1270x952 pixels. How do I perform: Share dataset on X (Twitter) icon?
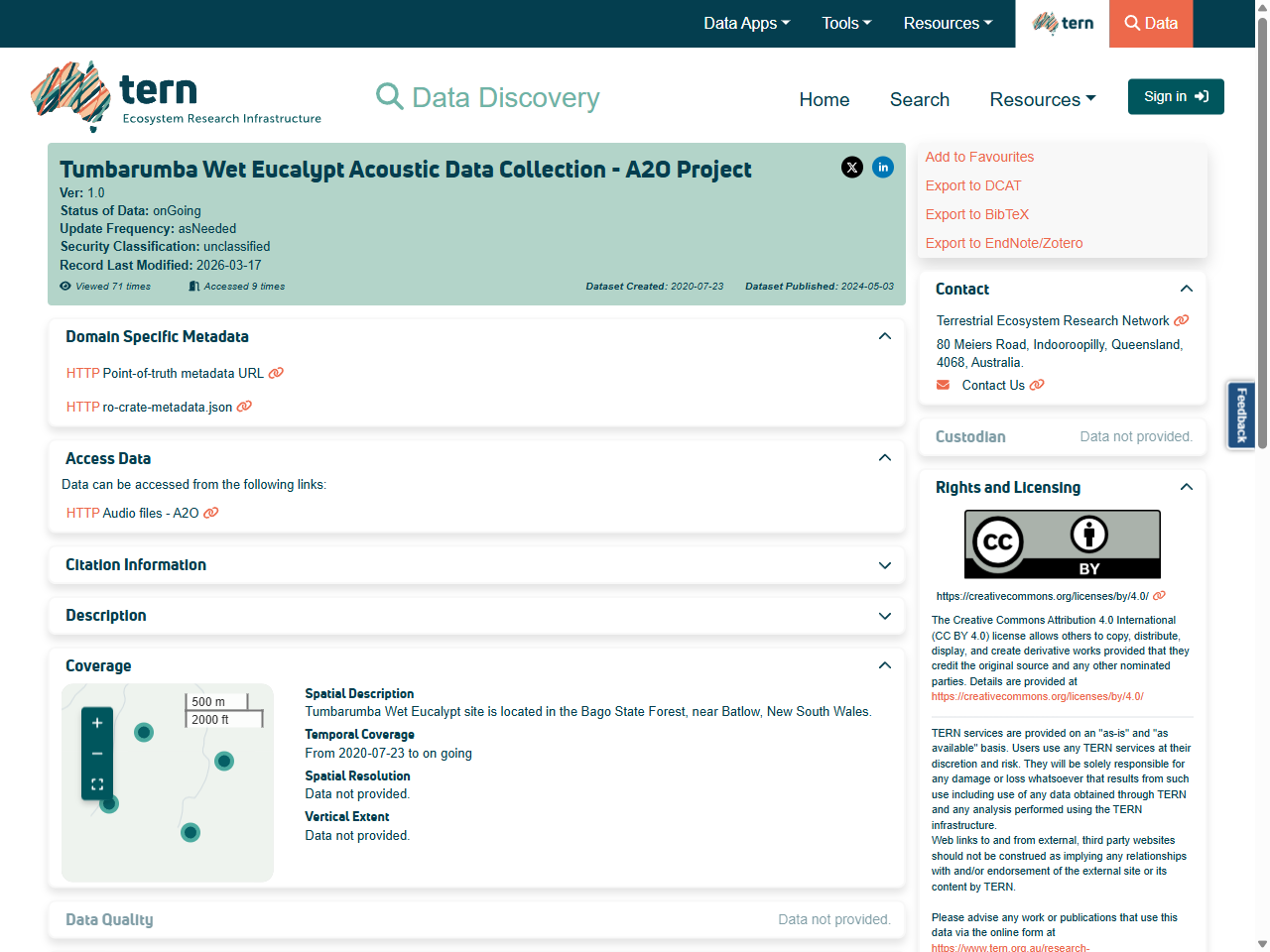pyautogui.click(x=852, y=167)
